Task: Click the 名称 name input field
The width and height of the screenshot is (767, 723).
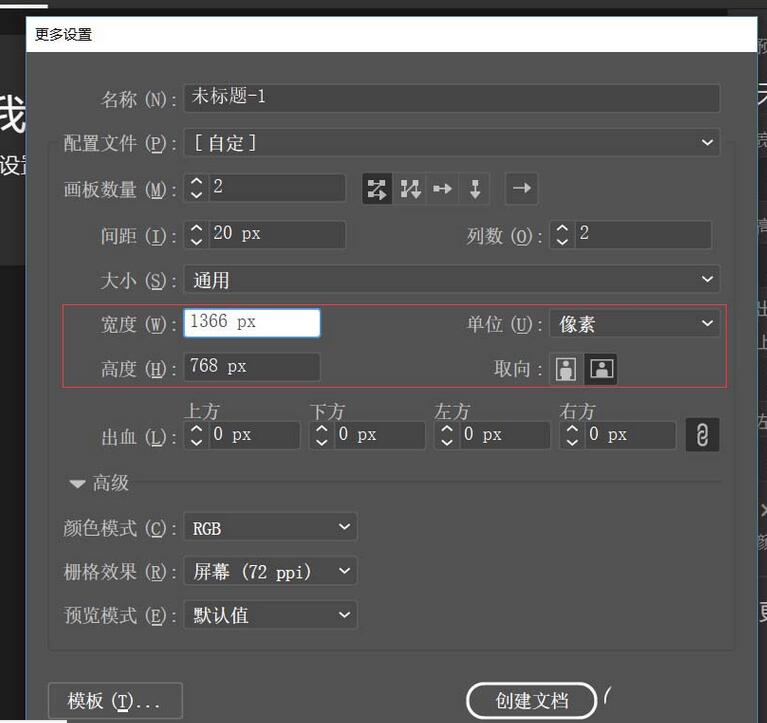Action: (451, 97)
